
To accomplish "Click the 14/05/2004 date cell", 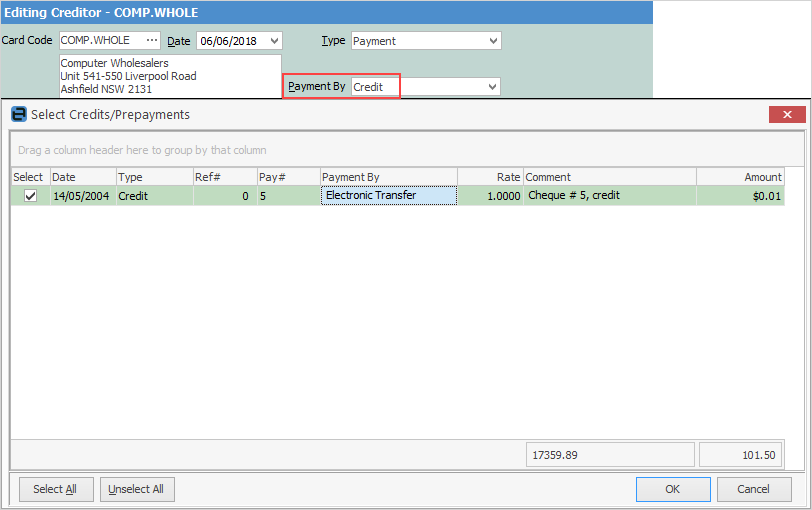I will coord(83,196).
